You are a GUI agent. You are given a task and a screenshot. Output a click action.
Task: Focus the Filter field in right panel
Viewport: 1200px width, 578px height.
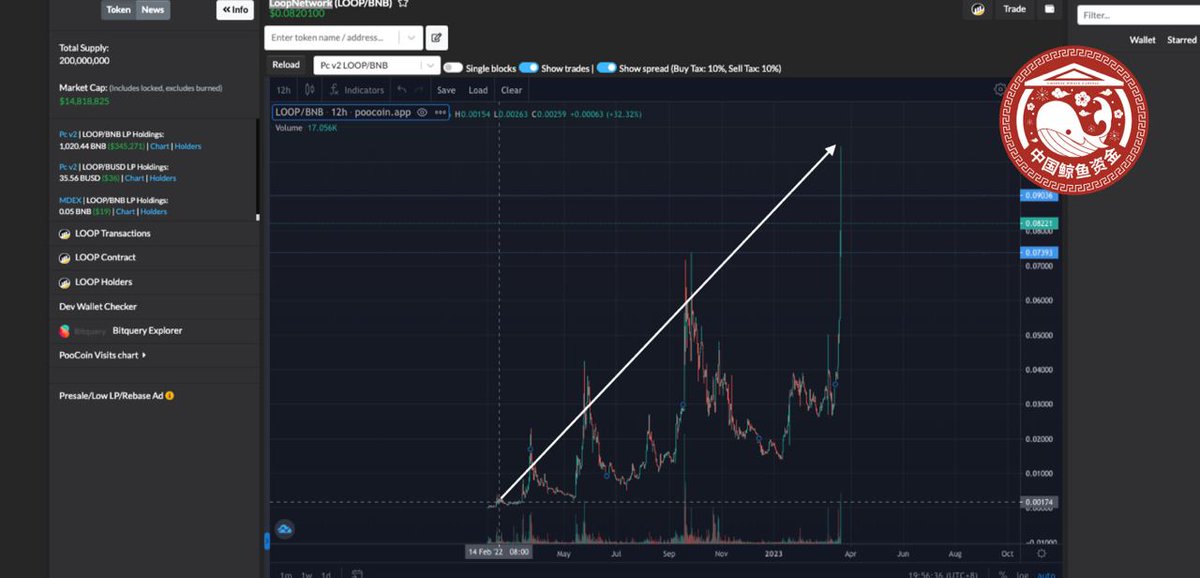point(1138,15)
